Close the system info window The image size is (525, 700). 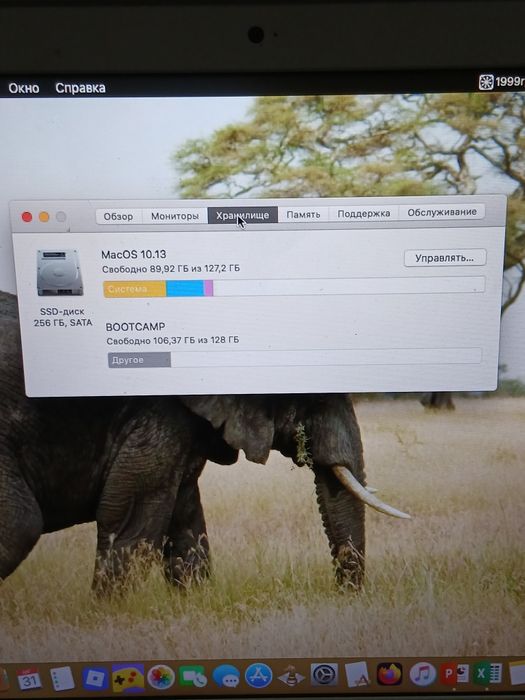coord(27,217)
